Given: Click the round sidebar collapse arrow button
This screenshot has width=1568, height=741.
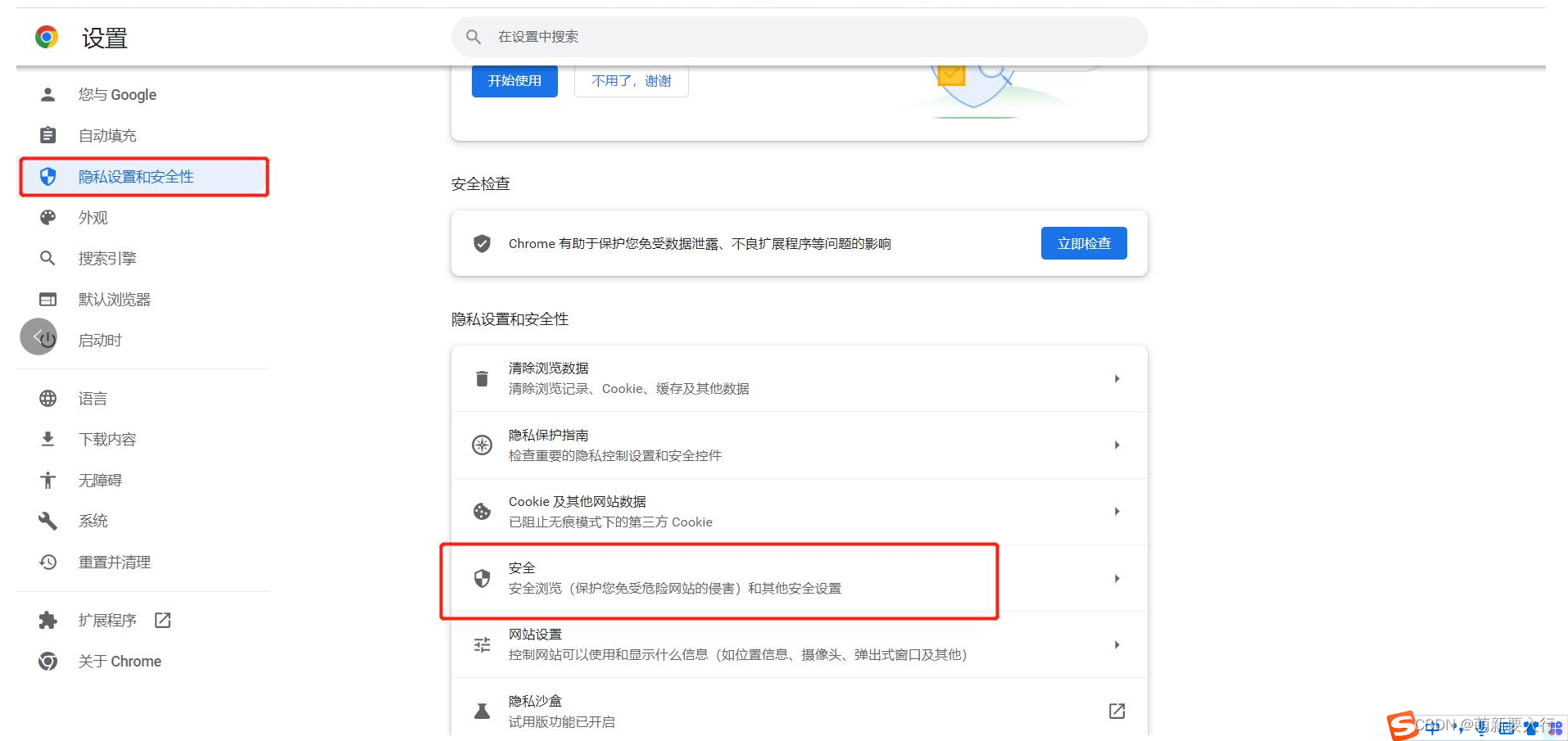Looking at the screenshot, I should tap(38, 337).
